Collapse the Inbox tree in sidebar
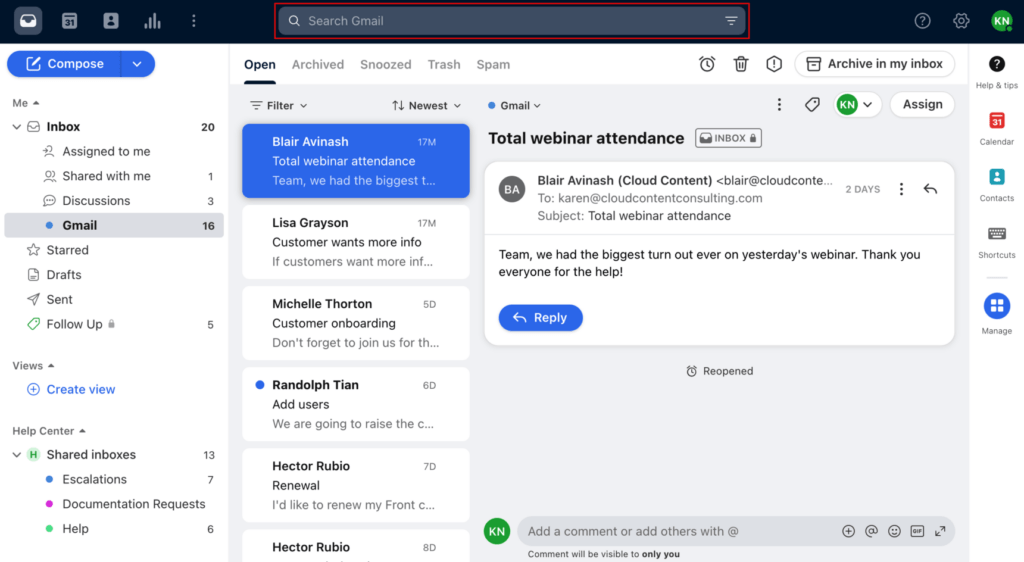Screen dimensions: 1024x562 pyautogui.click(x=16, y=127)
